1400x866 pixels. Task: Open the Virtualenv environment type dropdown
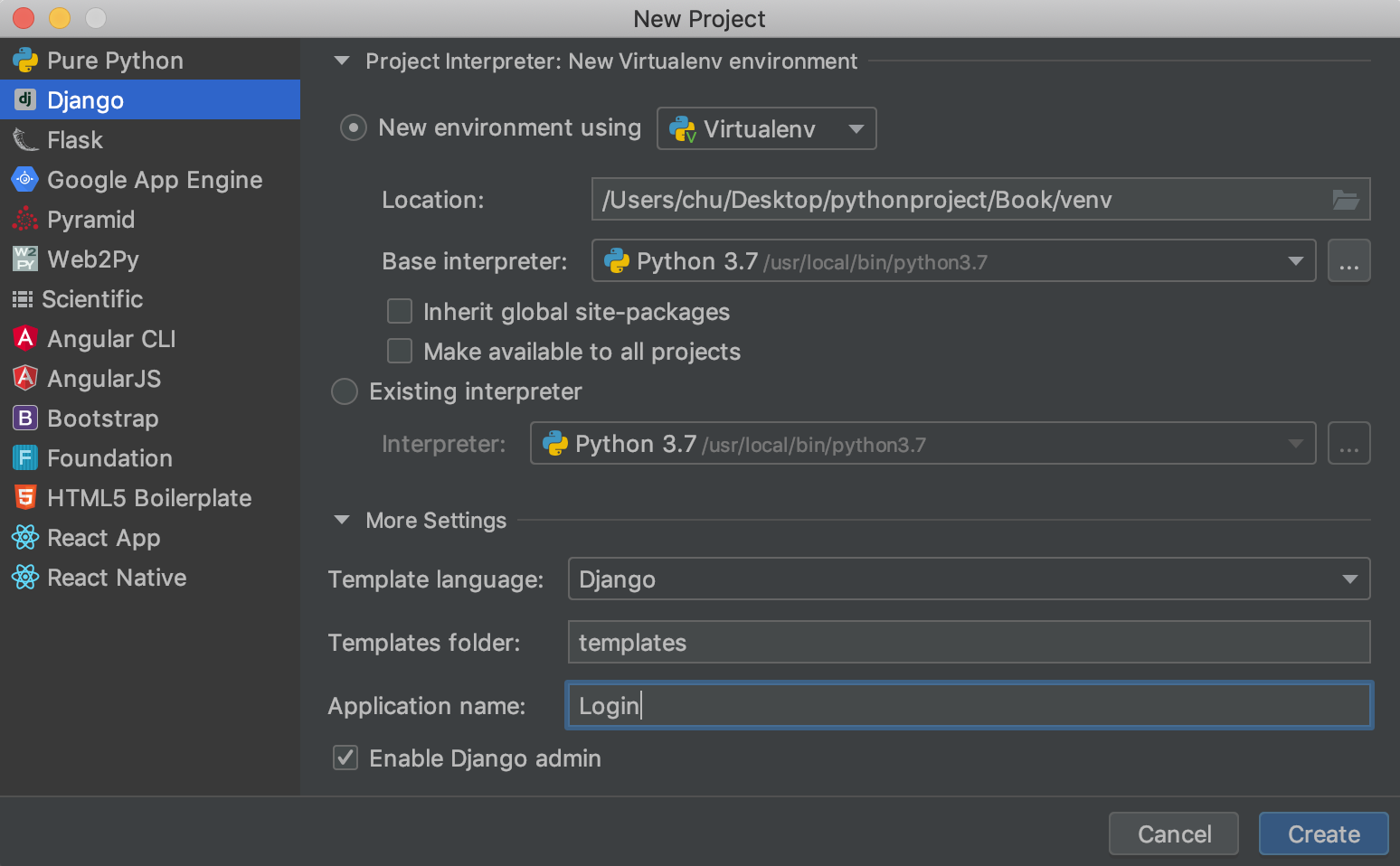(766, 129)
